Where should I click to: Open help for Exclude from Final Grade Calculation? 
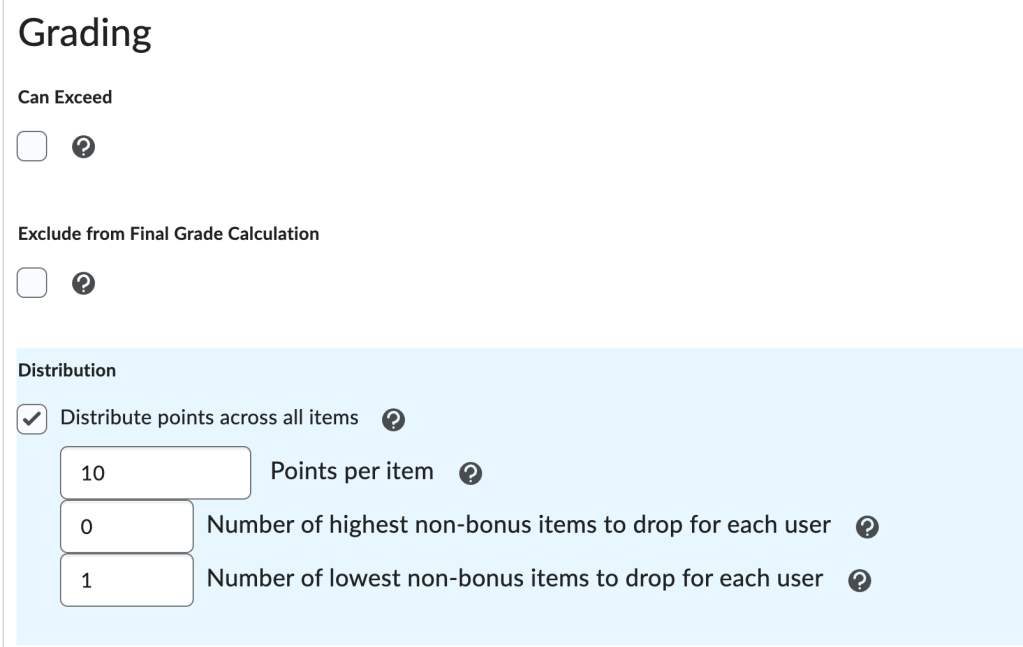point(84,283)
